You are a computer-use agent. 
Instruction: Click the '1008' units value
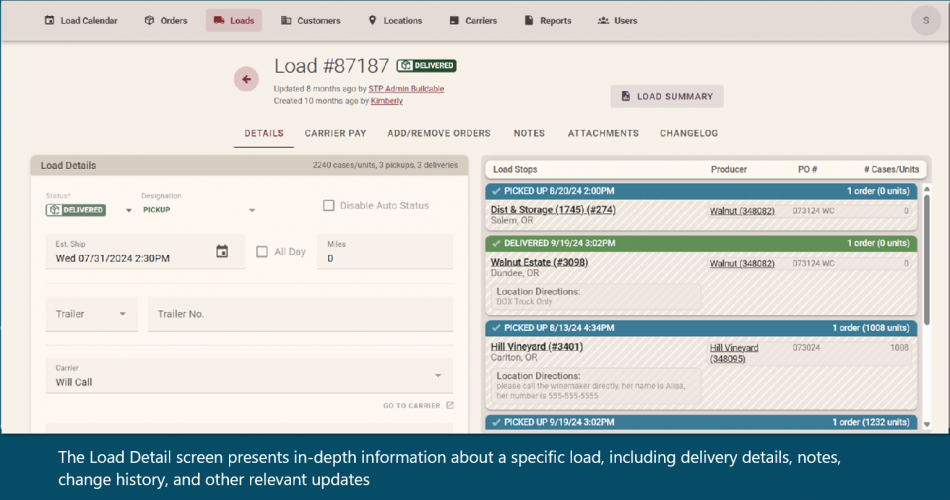click(x=899, y=348)
